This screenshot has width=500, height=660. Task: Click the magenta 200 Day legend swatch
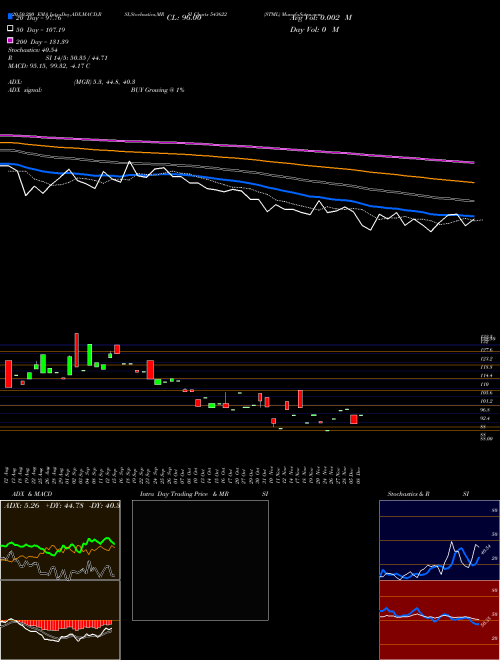coord(10,41)
